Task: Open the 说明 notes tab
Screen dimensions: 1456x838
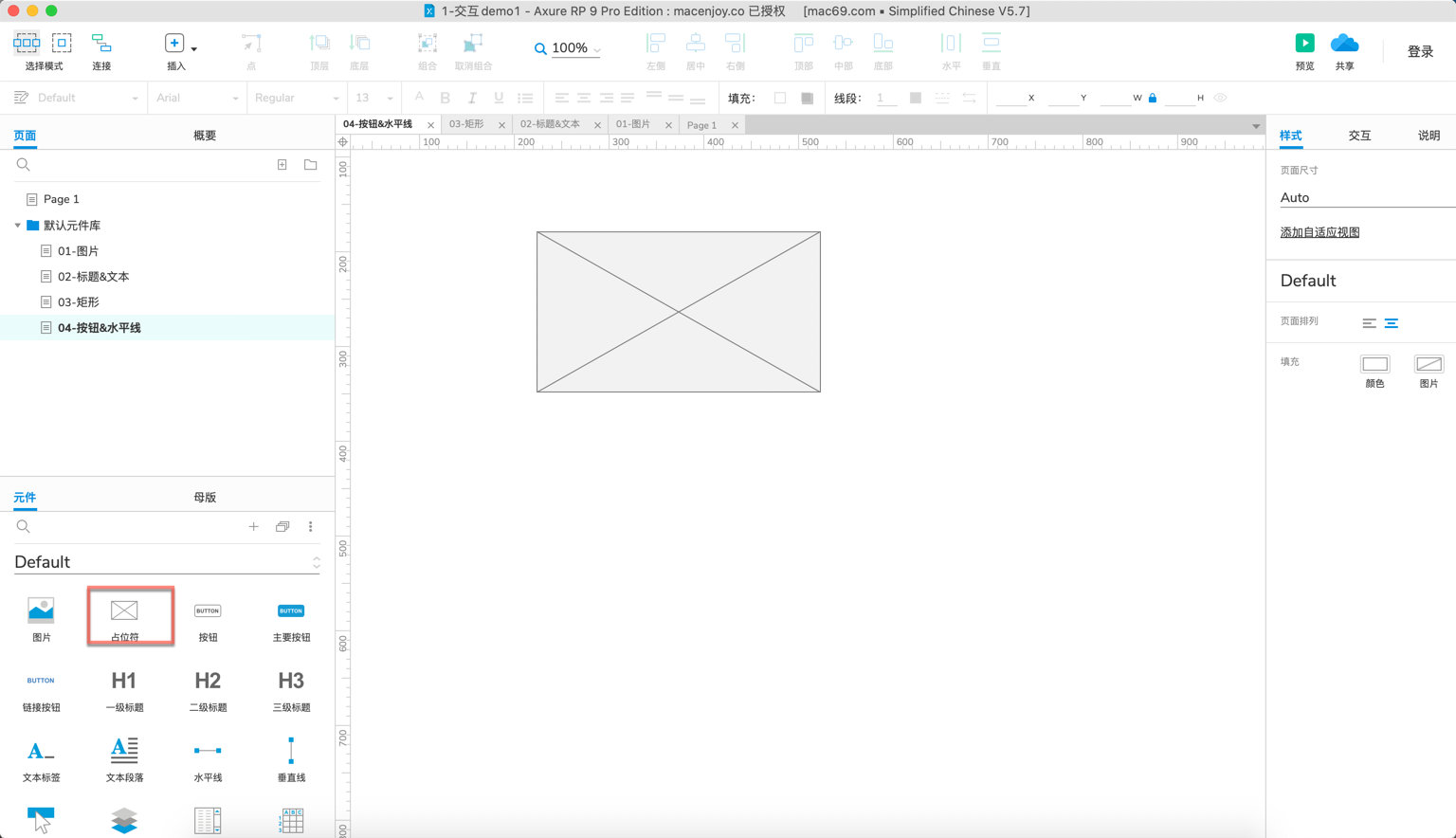Action: pyautogui.click(x=1429, y=136)
